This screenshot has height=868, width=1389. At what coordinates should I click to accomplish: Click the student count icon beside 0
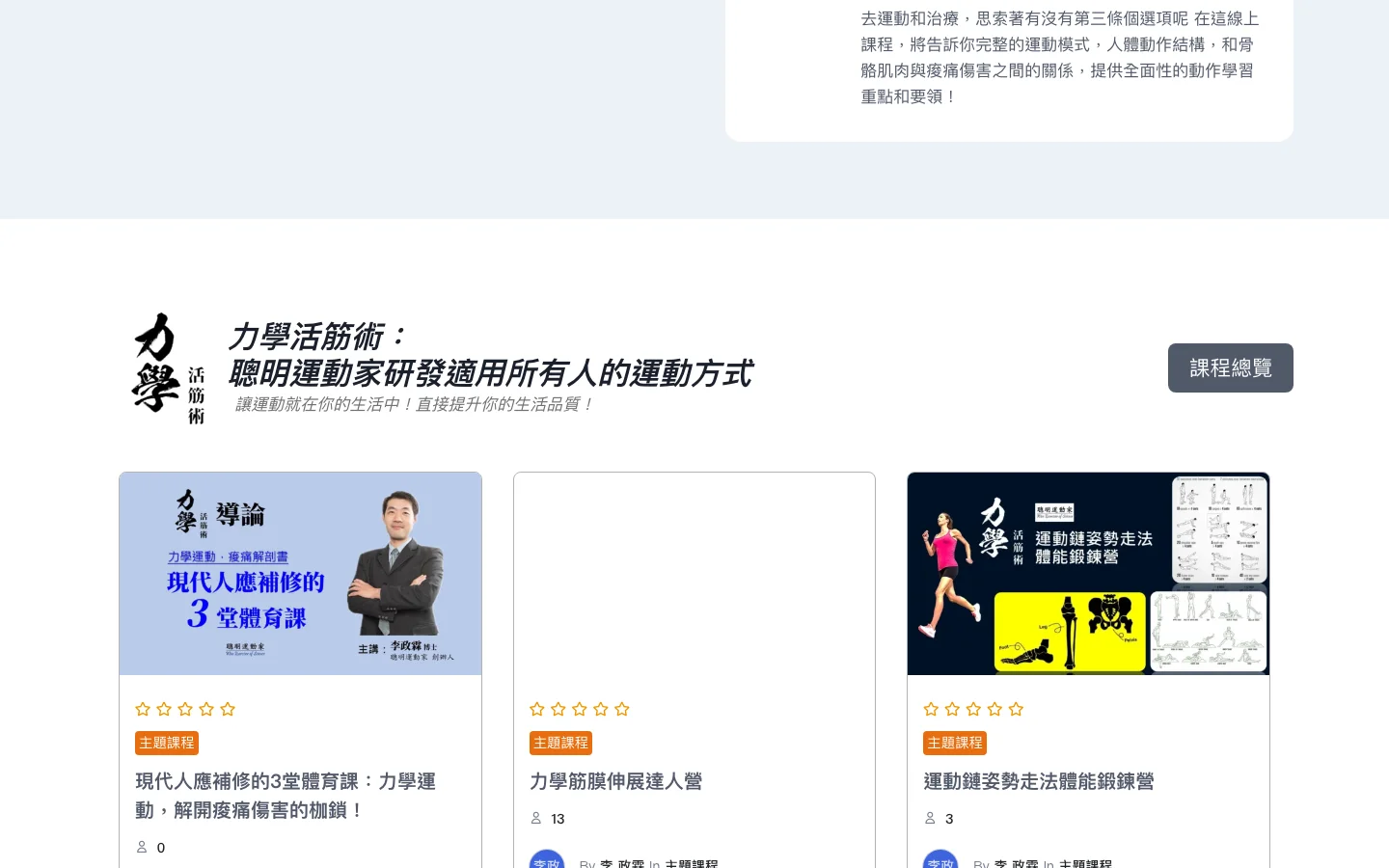coord(142,847)
